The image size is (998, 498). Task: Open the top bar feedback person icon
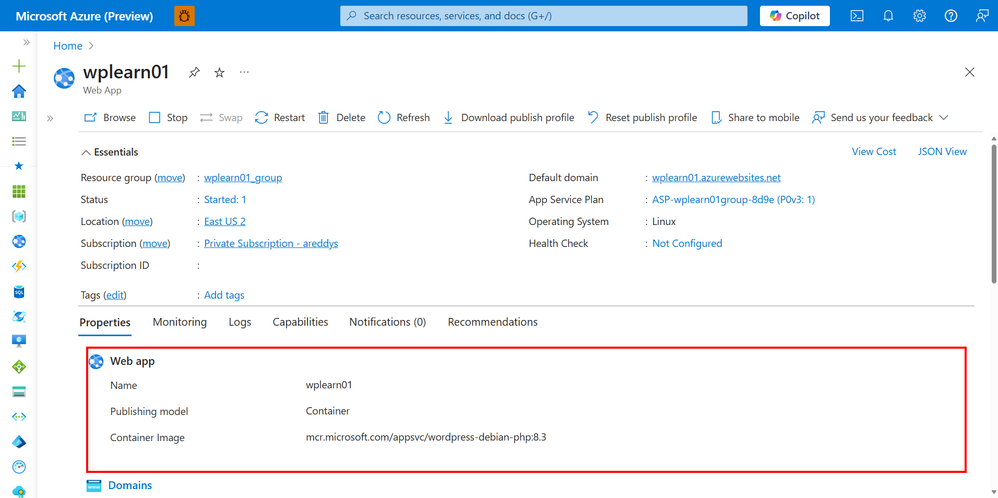982,16
